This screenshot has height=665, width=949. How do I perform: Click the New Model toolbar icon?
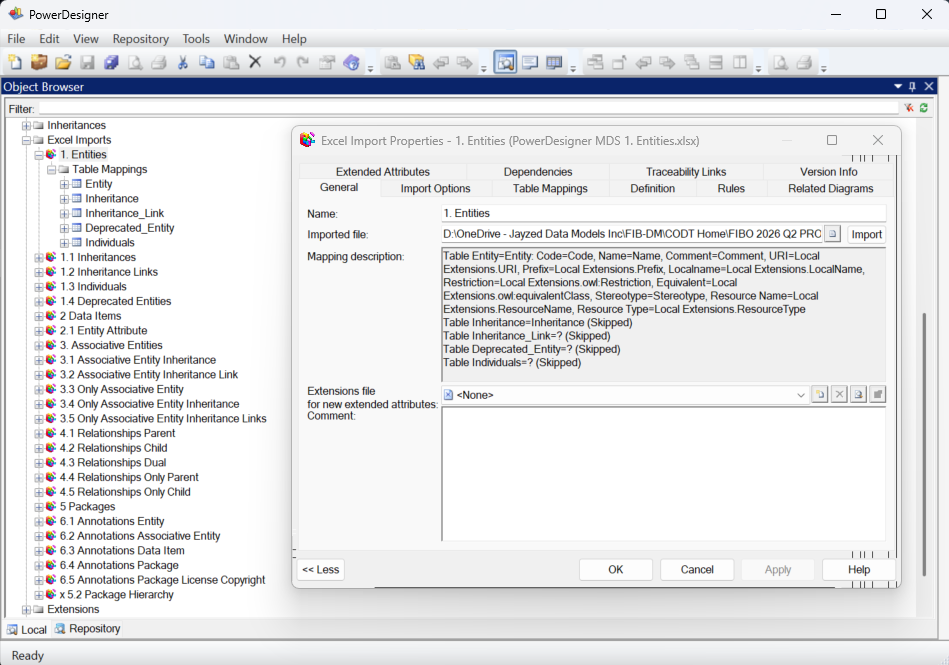click(x=15, y=62)
